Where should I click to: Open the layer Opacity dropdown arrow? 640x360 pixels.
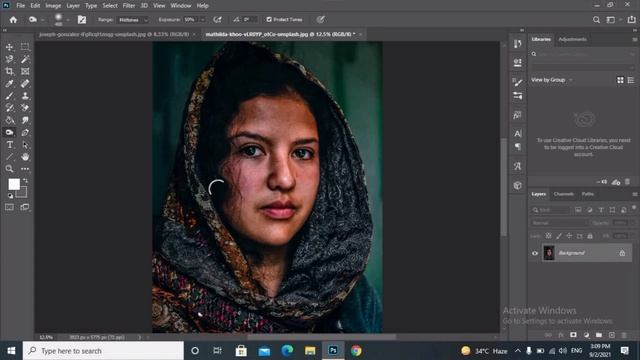(632, 223)
